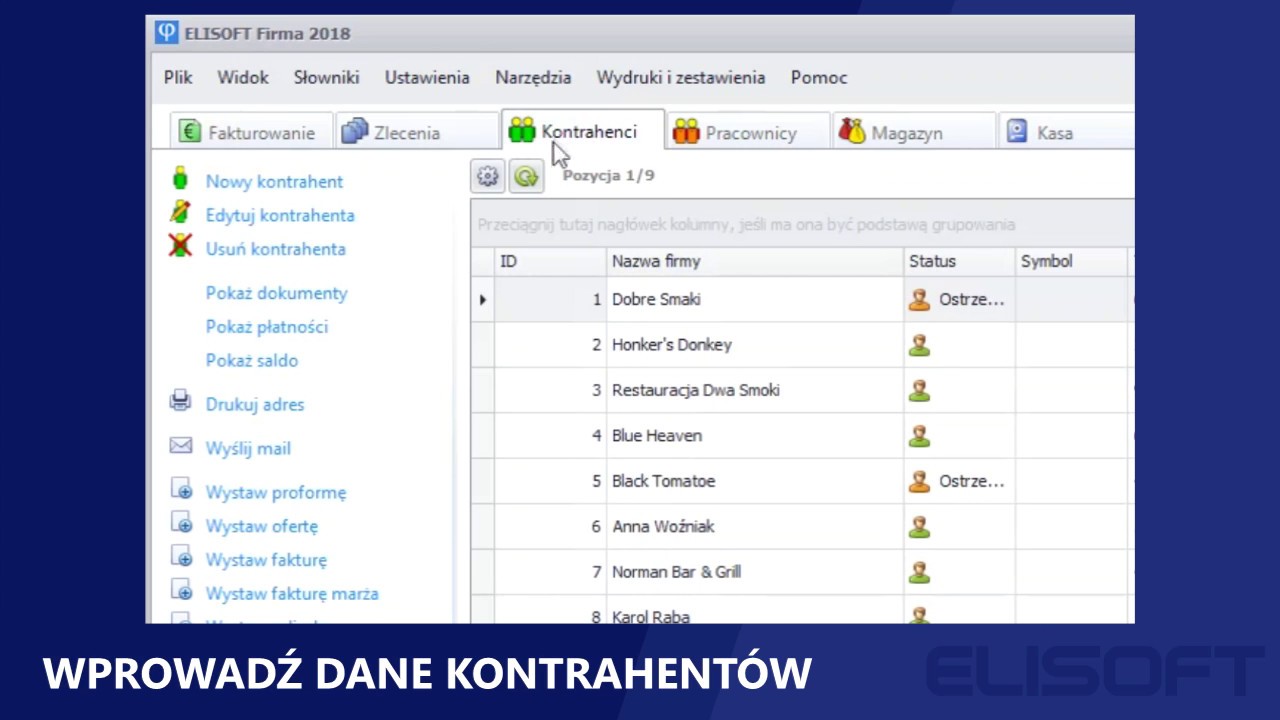Select the Norman Bar & Grill company name
Screen dimensions: 1280x720
tap(676, 572)
